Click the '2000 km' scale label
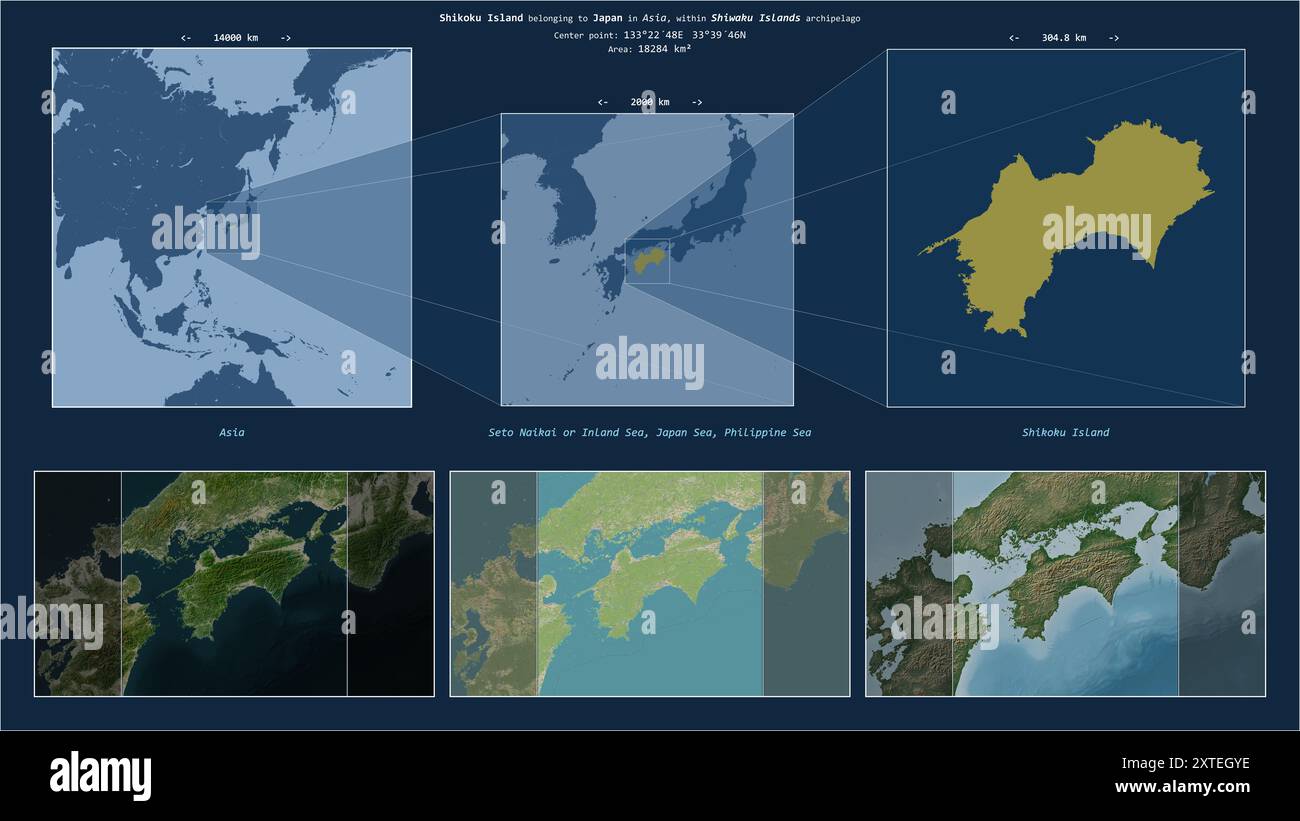 click(x=650, y=102)
